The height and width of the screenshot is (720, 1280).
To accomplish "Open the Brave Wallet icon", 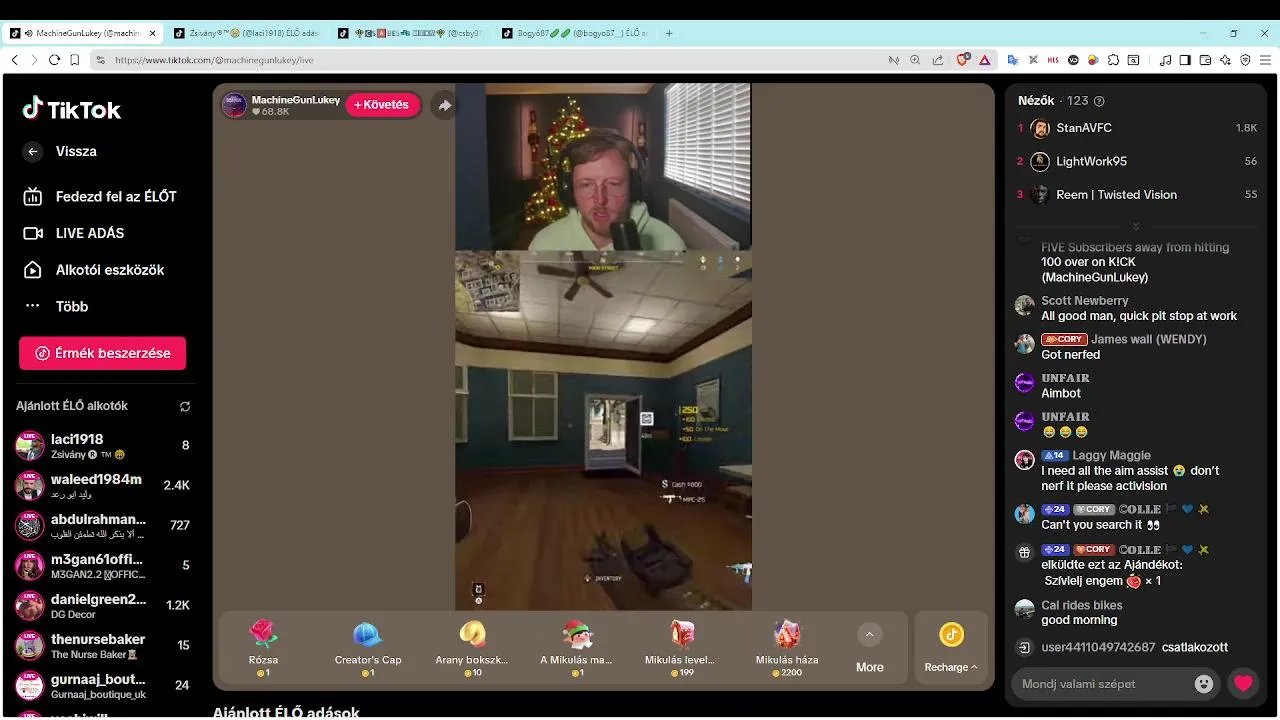I will pyautogui.click(x=1205, y=60).
